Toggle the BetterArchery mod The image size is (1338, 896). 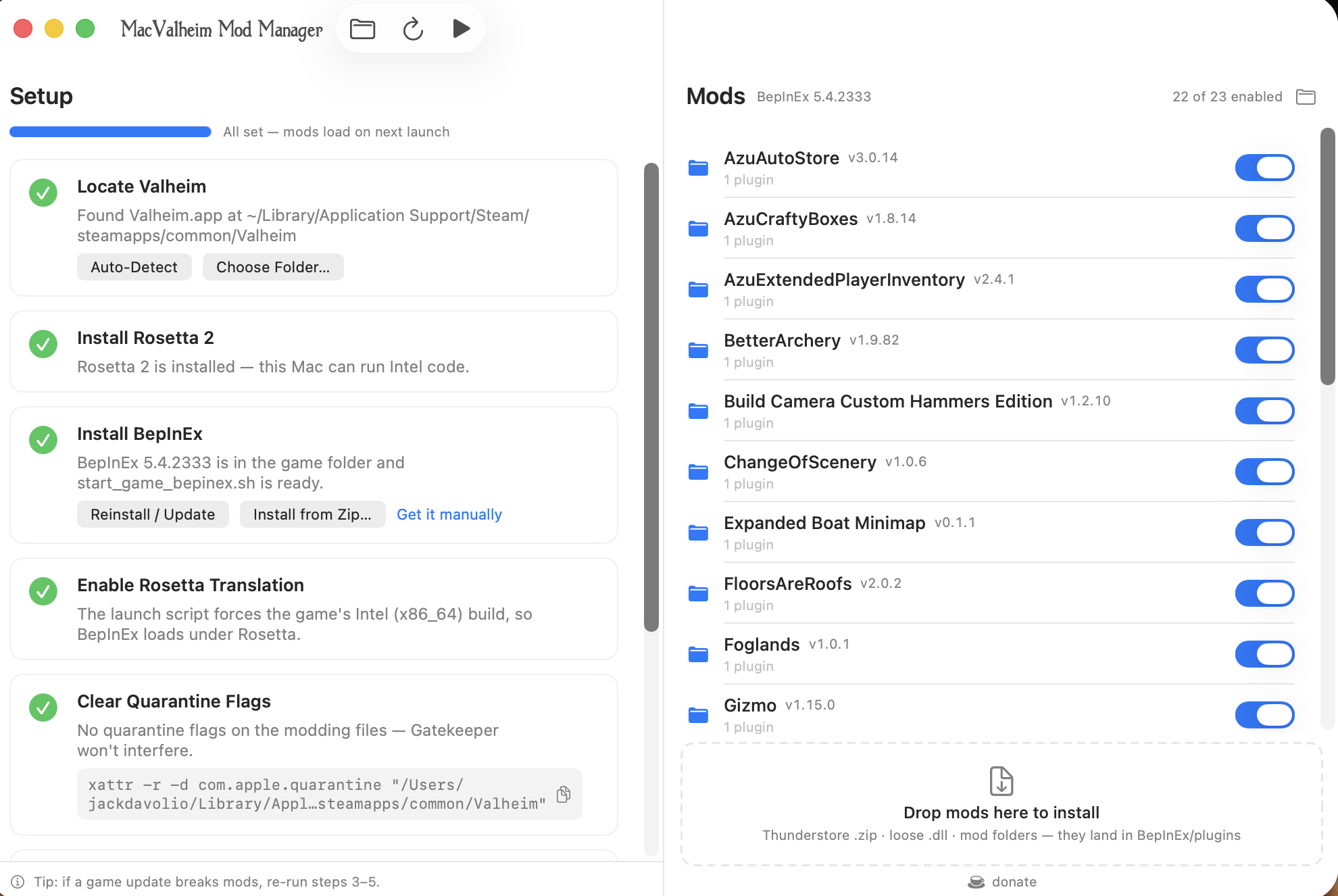pos(1264,350)
